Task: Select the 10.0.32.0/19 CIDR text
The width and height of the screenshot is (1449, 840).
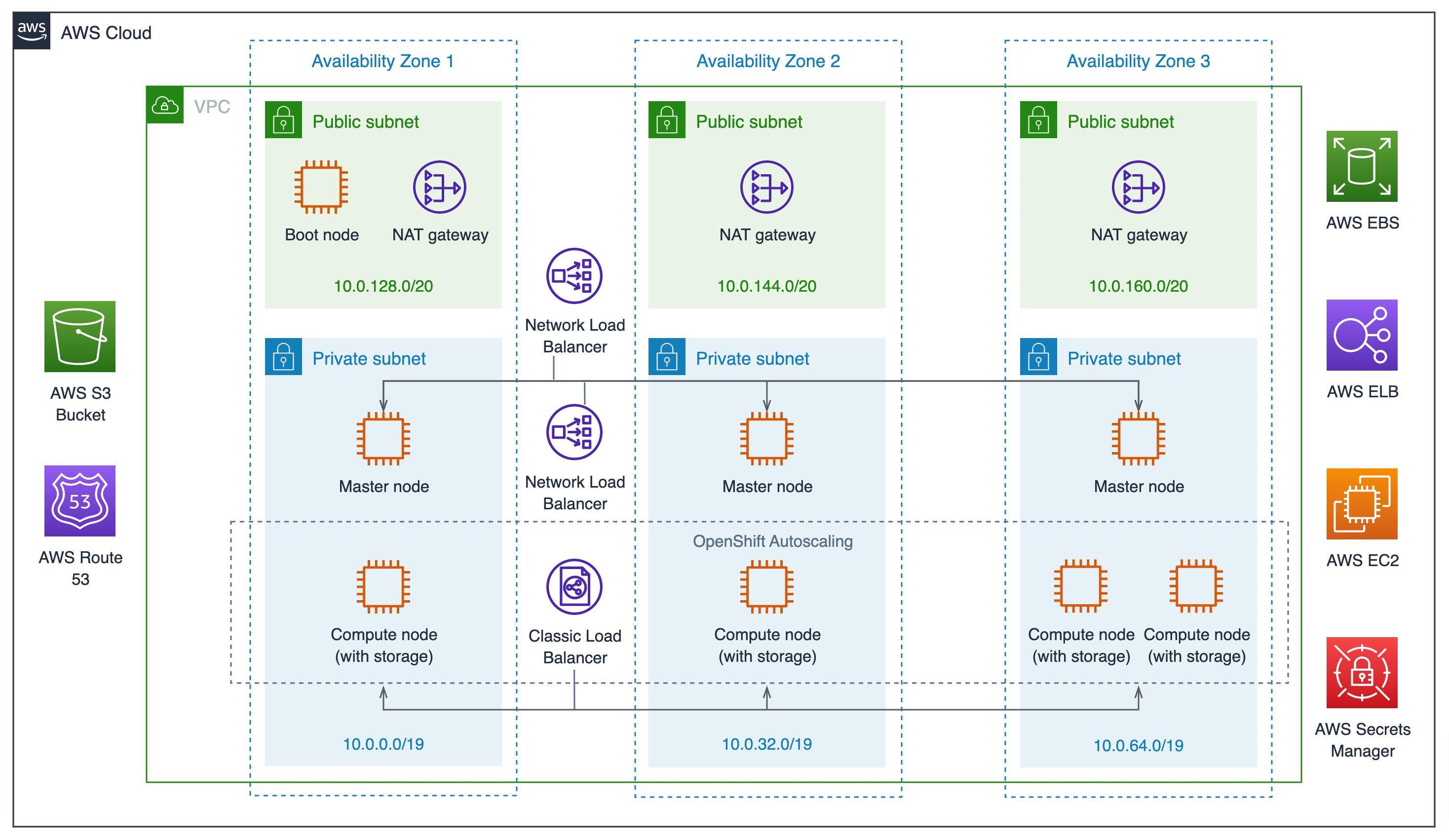Action: pyautogui.click(x=767, y=744)
